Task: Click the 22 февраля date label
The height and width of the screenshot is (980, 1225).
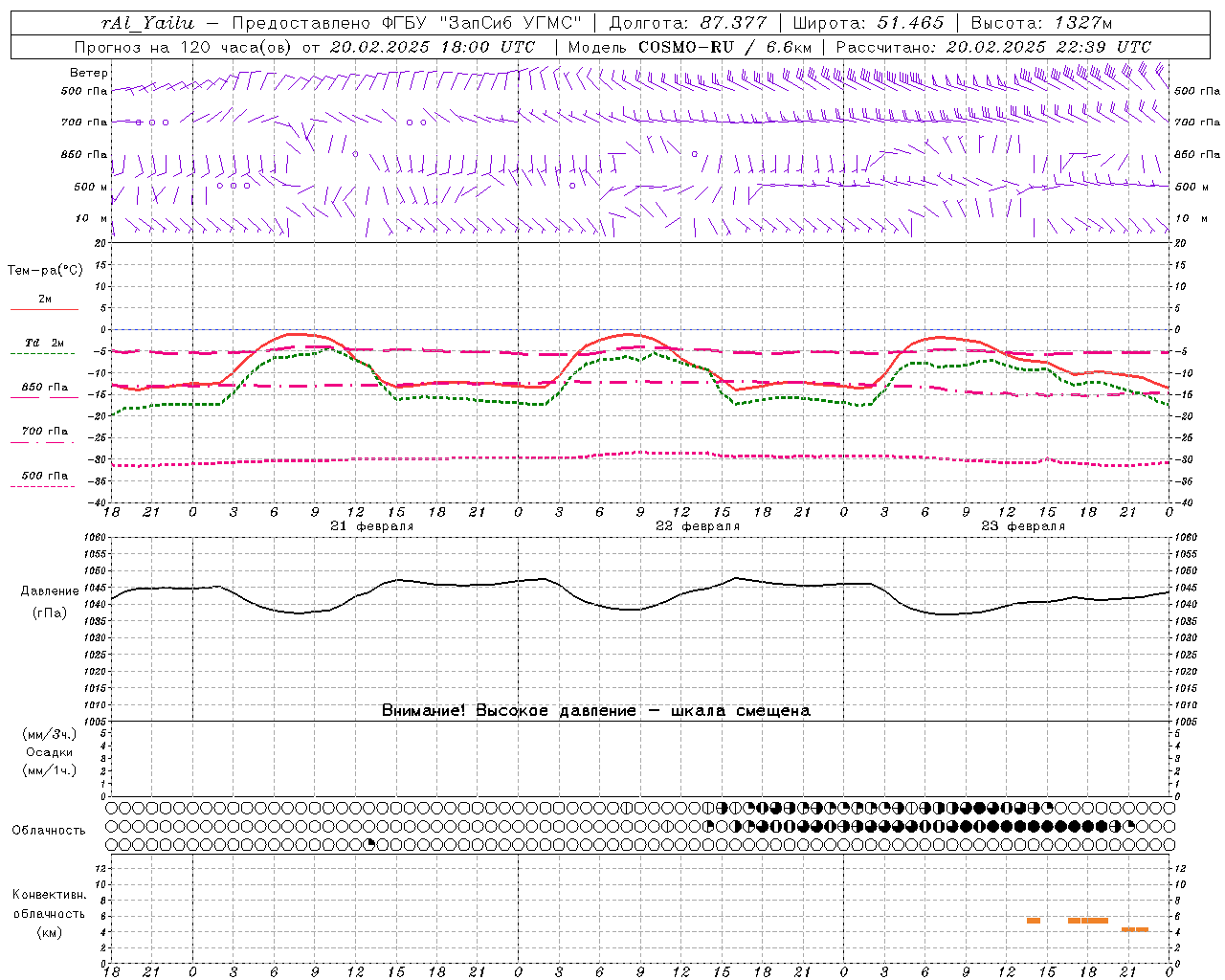Action: point(698,526)
